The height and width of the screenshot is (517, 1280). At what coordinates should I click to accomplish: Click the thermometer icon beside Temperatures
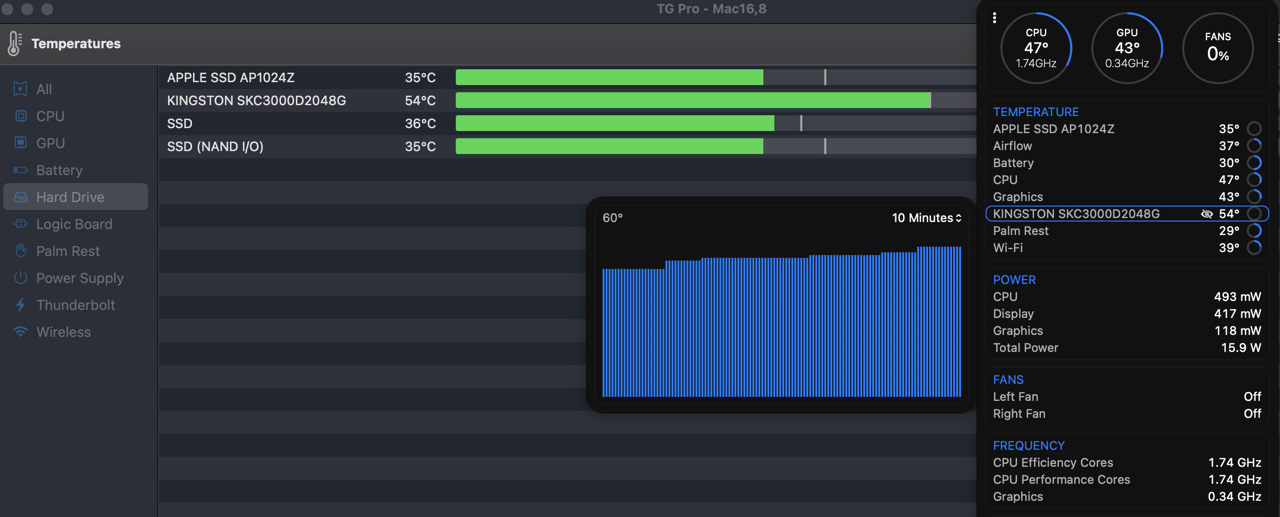tap(14, 43)
